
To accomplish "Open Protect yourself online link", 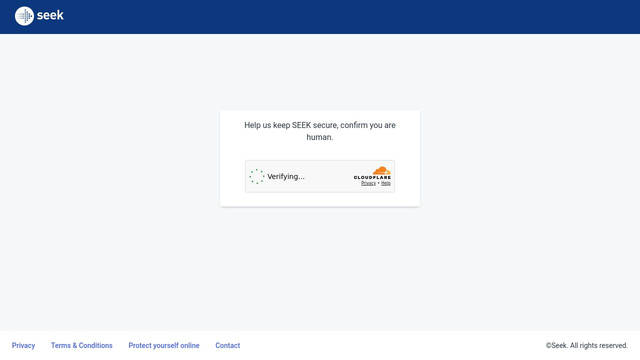I will tap(164, 345).
